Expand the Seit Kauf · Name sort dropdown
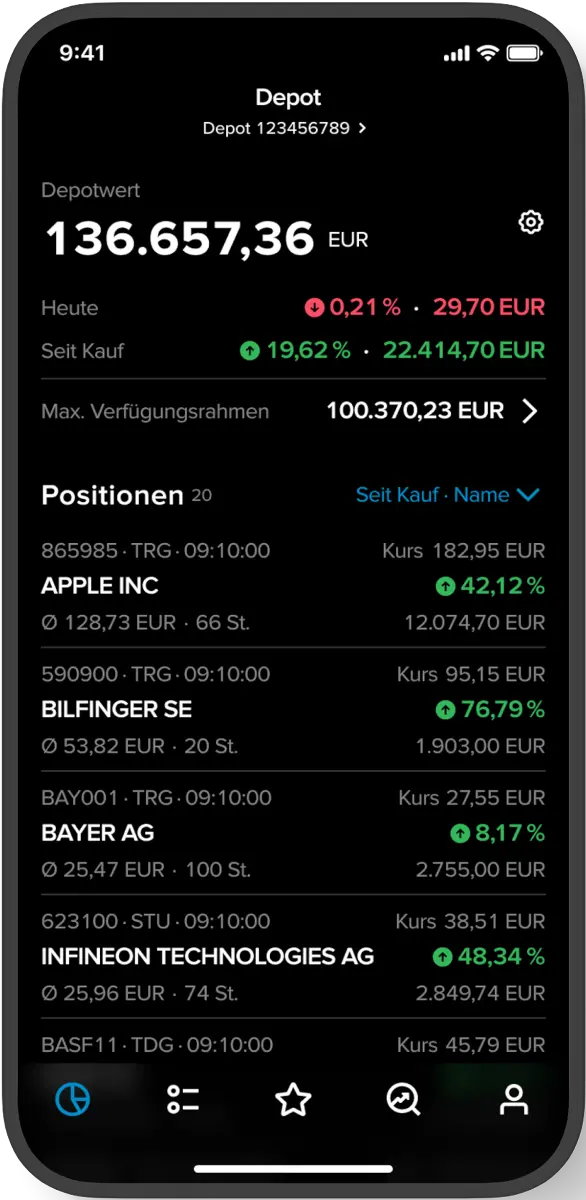 (448, 495)
